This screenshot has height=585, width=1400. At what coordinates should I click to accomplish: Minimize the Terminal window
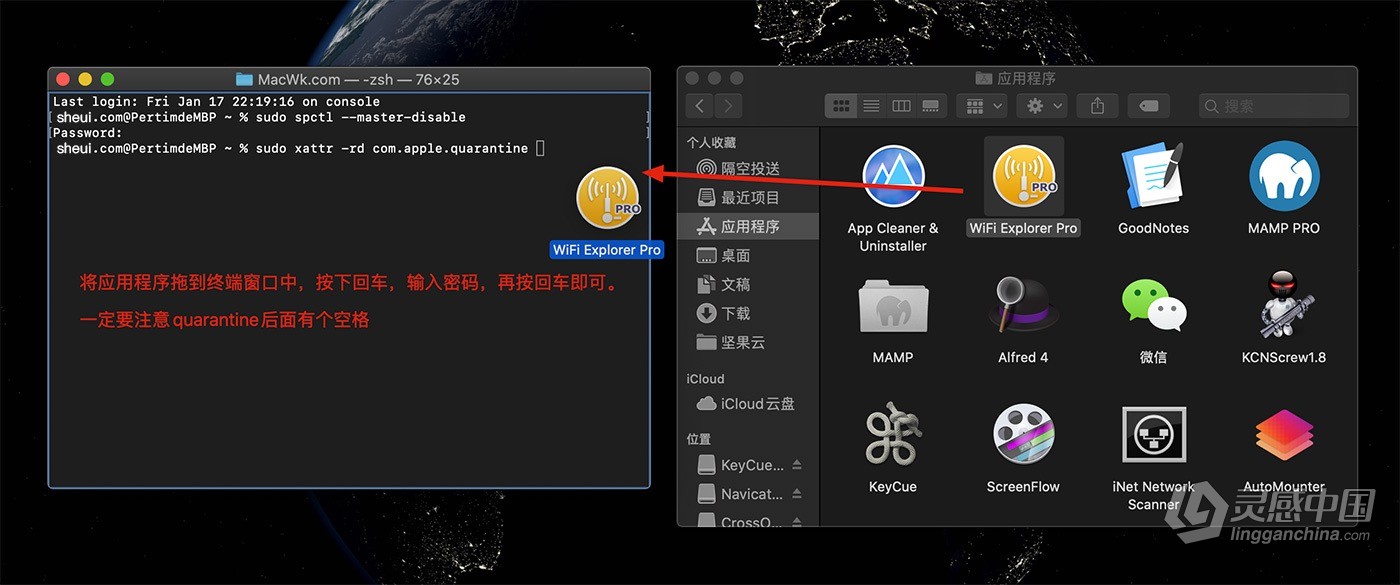[85, 79]
